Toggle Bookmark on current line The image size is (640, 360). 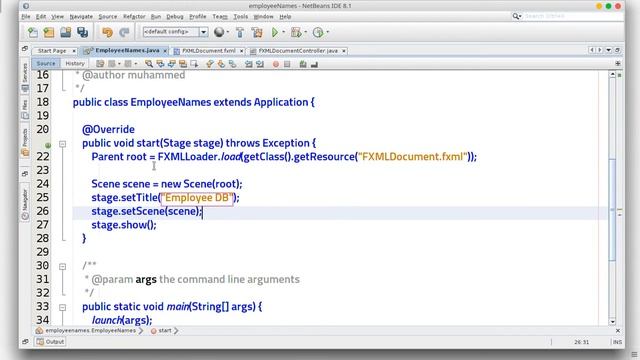232,64
